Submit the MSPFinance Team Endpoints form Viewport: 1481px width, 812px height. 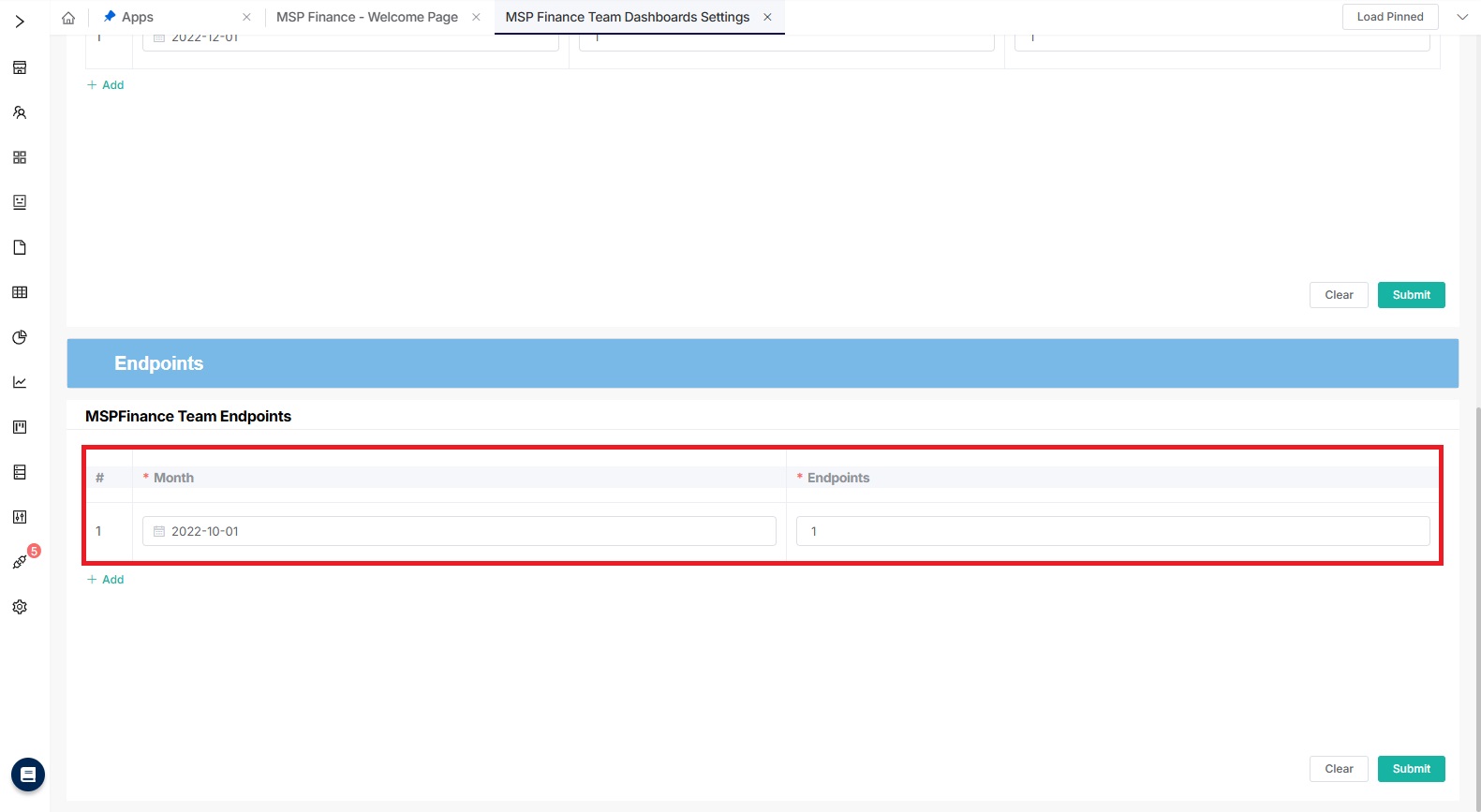pos(1411,769)
